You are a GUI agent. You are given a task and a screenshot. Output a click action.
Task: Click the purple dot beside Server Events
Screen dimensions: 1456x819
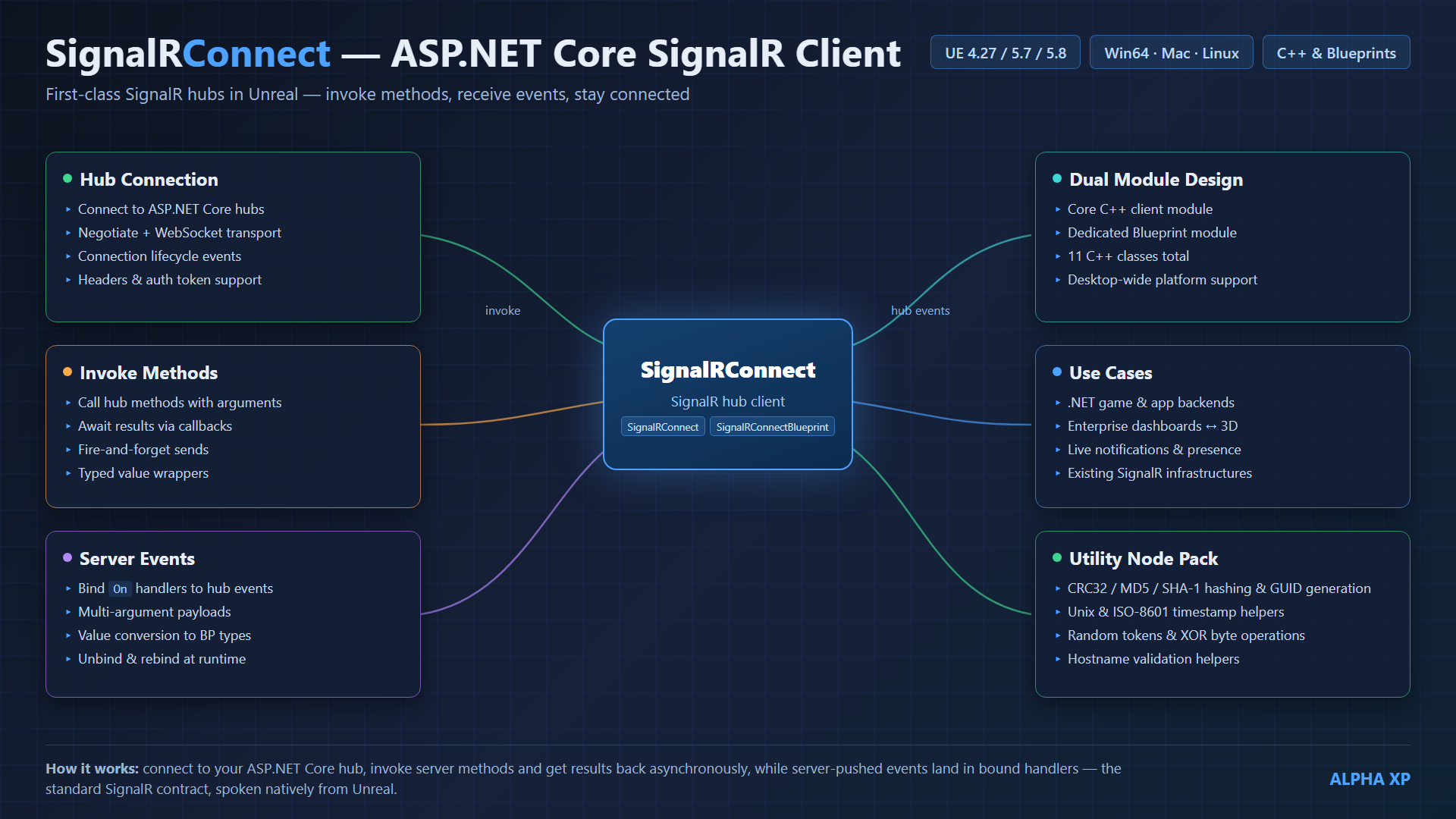[67, 557]
